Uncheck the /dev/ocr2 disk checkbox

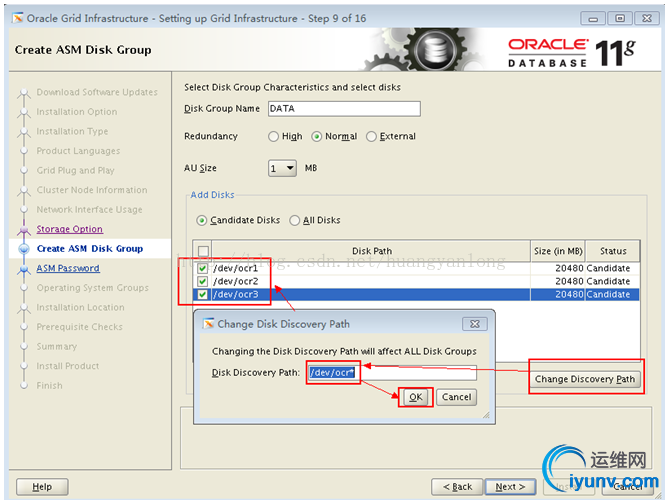pos(203,282)
